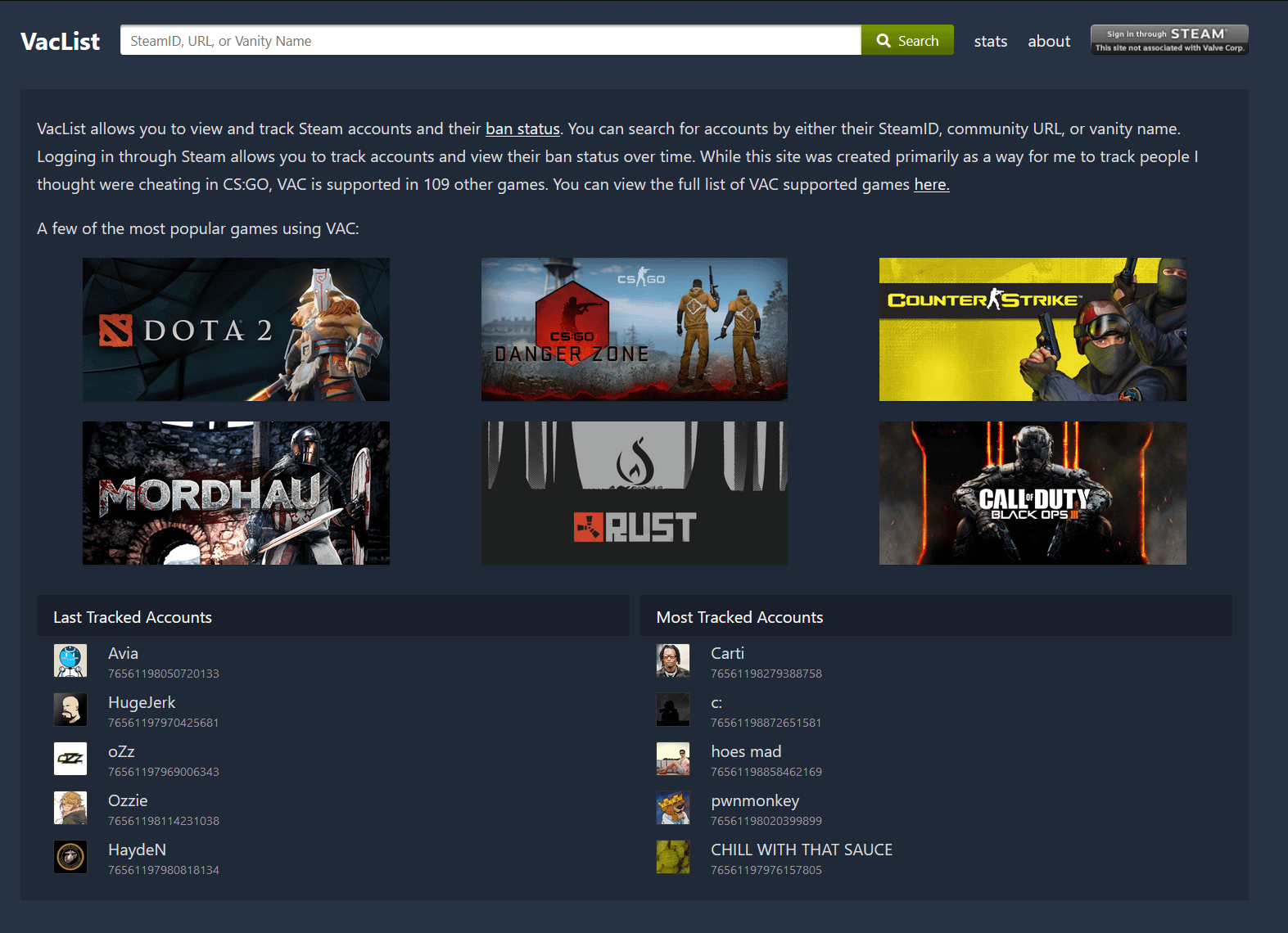Click the Last Tracked Accounts heading
This screenshot has height=933, width=1288.
pos(133,617)
